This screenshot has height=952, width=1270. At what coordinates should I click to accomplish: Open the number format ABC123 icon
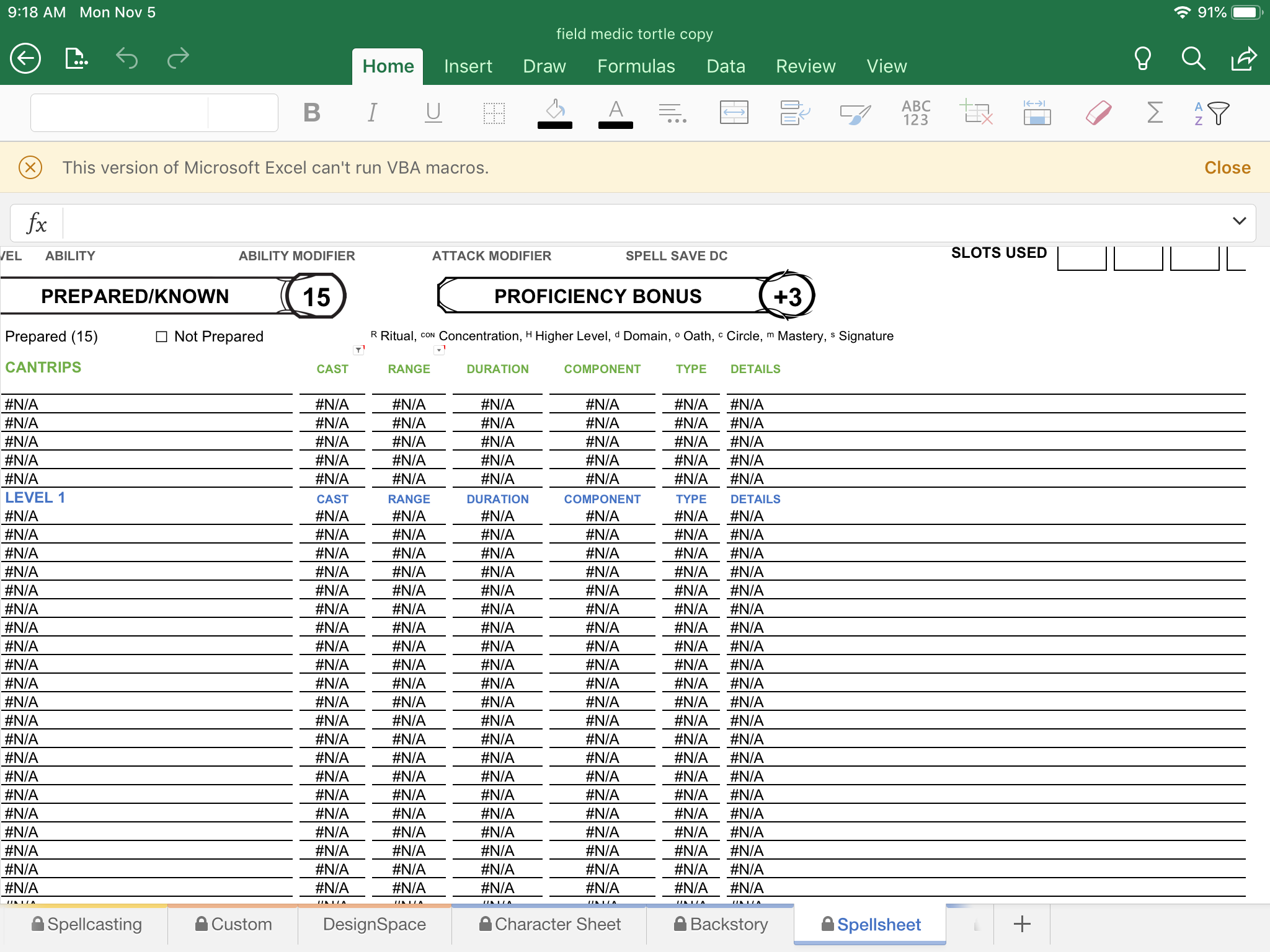pos(916,113)
